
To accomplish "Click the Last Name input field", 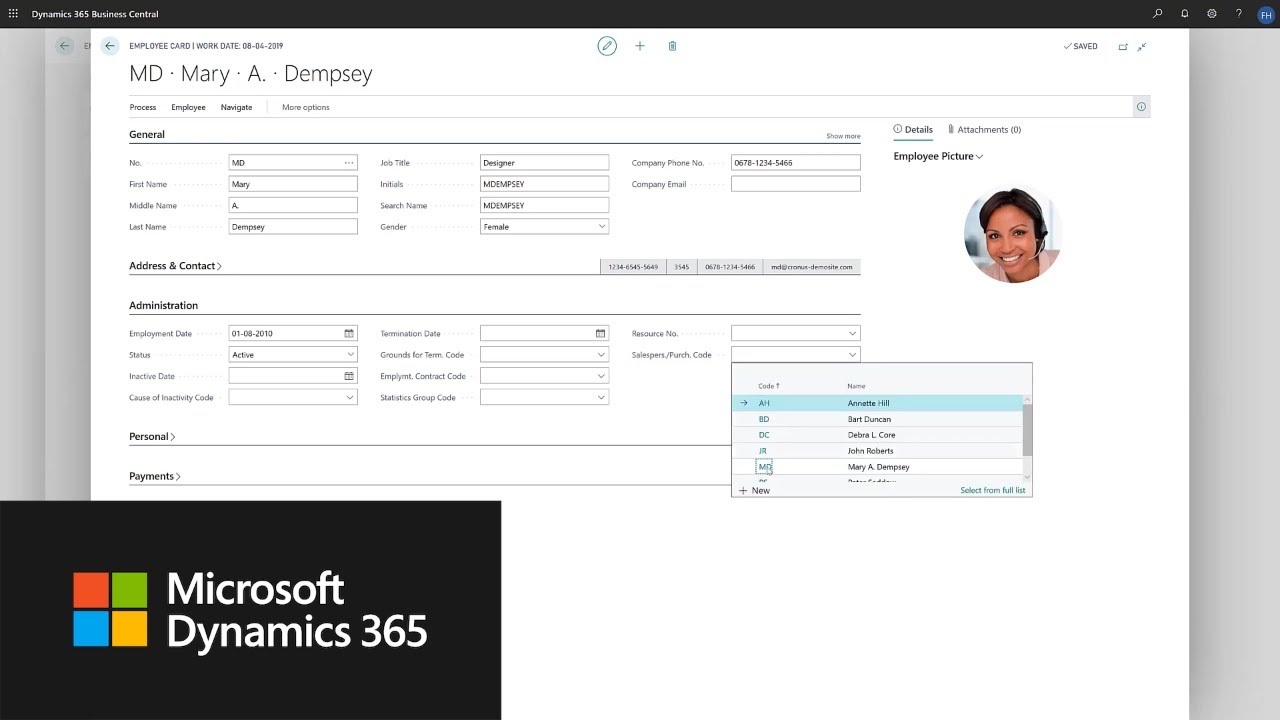I will click(293, 227).
